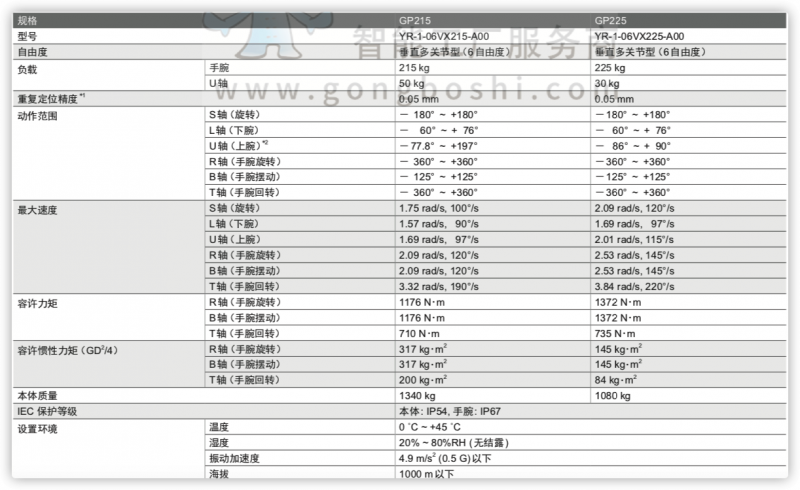Select the 1080 kg body mass value
The height and width of the screenshot is (490, 800).
pos(612,395)
